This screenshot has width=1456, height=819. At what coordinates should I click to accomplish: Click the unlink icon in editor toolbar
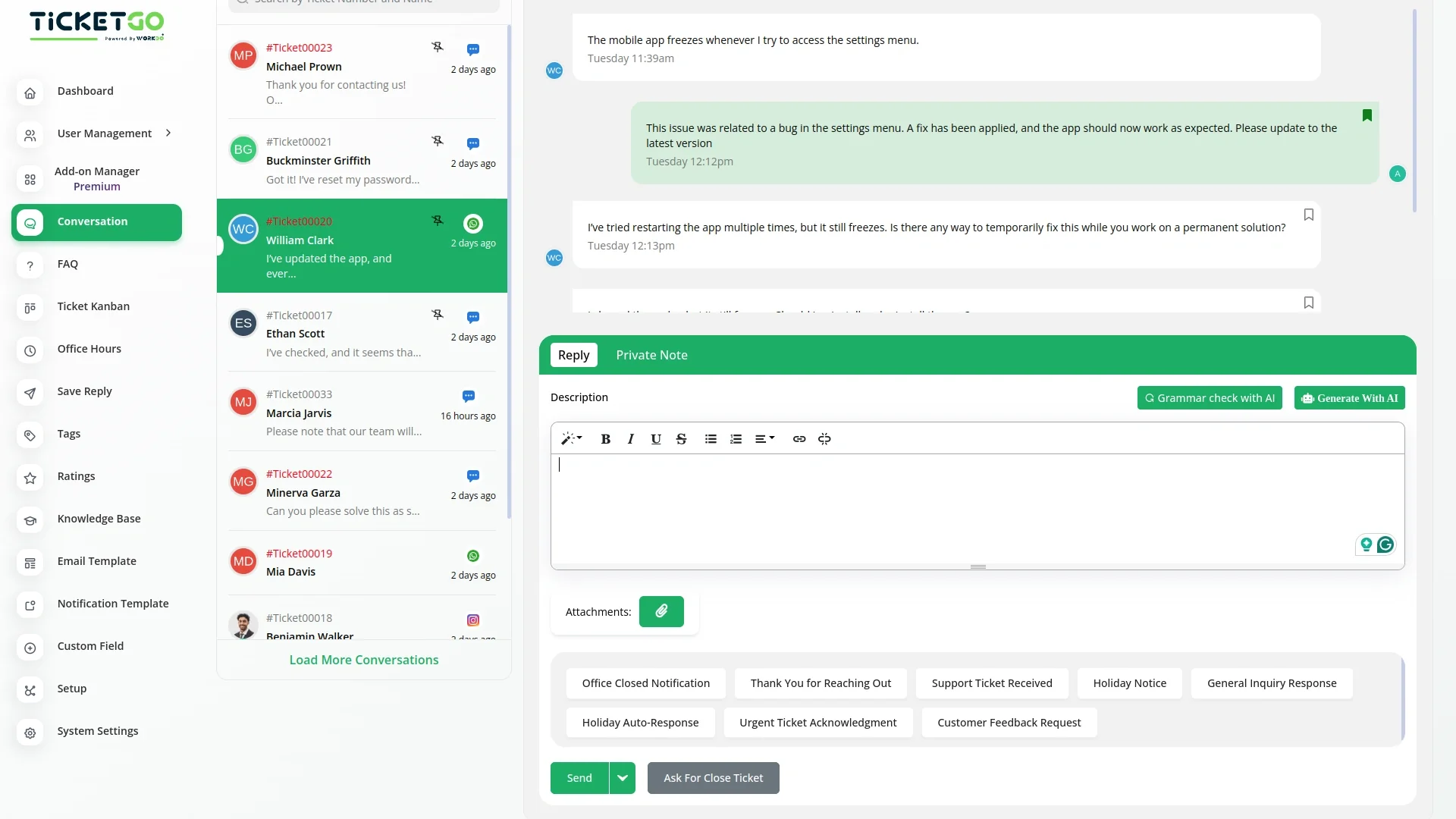[x=824, y=439]
